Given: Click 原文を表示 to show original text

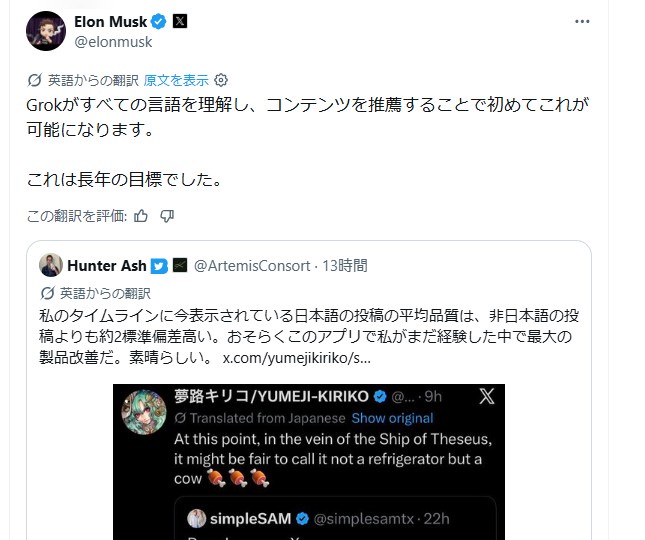Looking at the screenshot, I should point(176,80).
